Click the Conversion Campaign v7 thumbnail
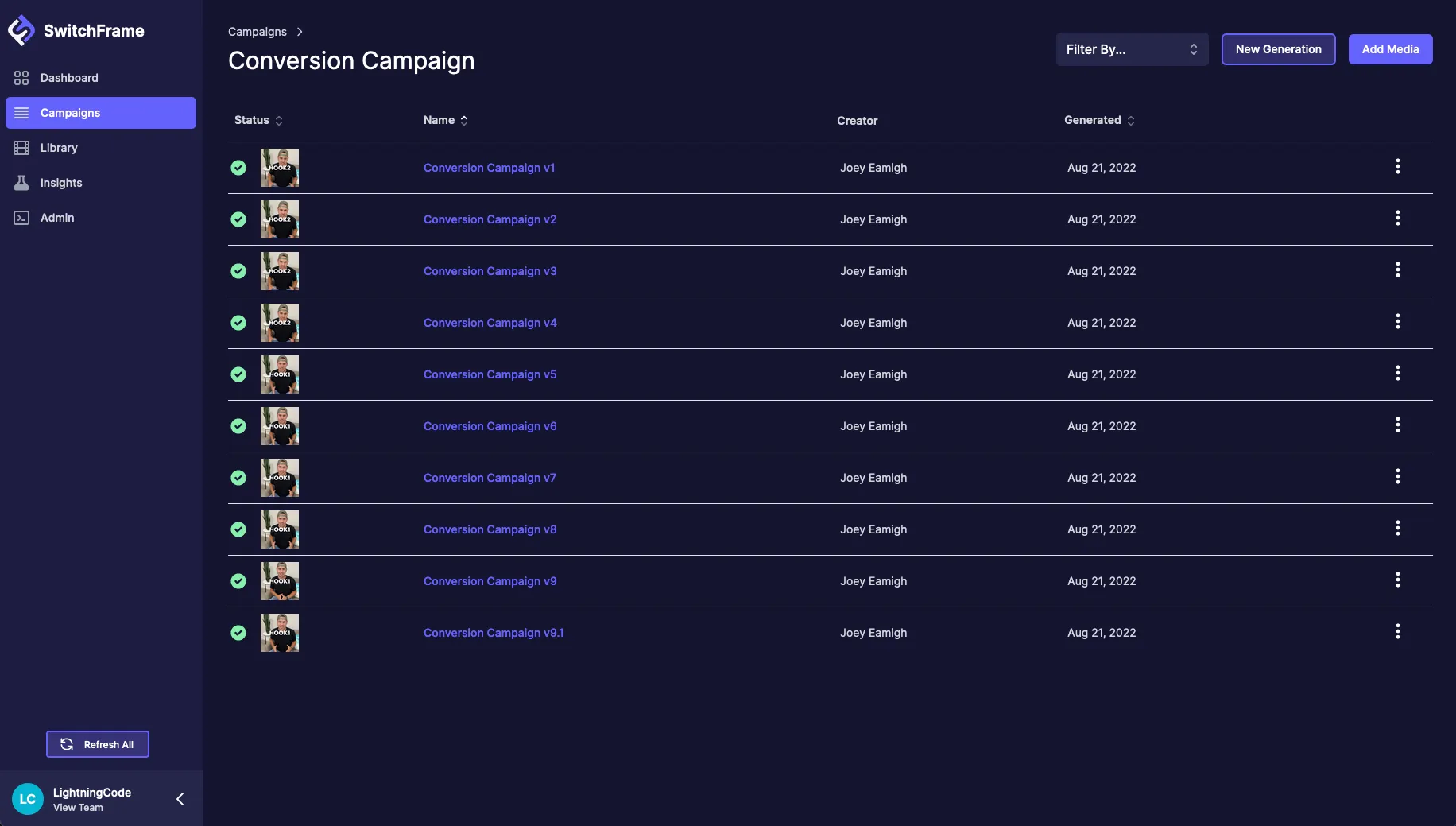Viewport: 1456px width, 826px height. 280,478
